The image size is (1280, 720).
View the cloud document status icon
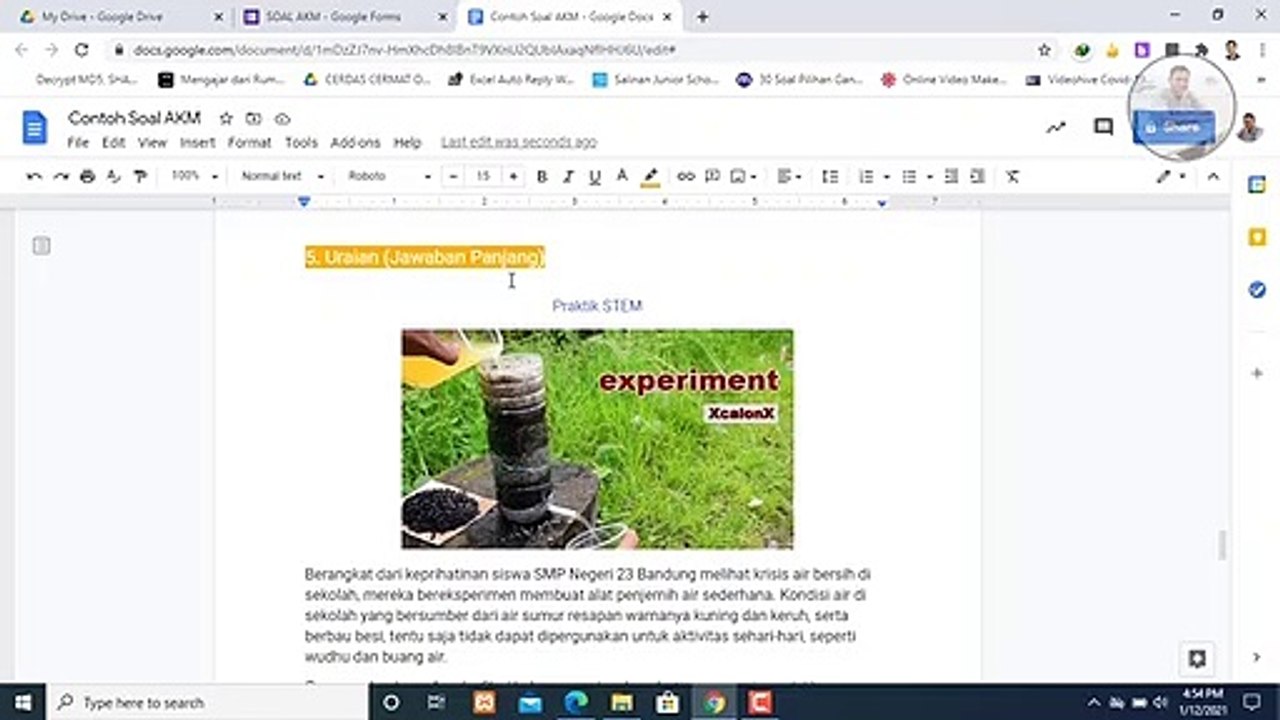(282, 118)
